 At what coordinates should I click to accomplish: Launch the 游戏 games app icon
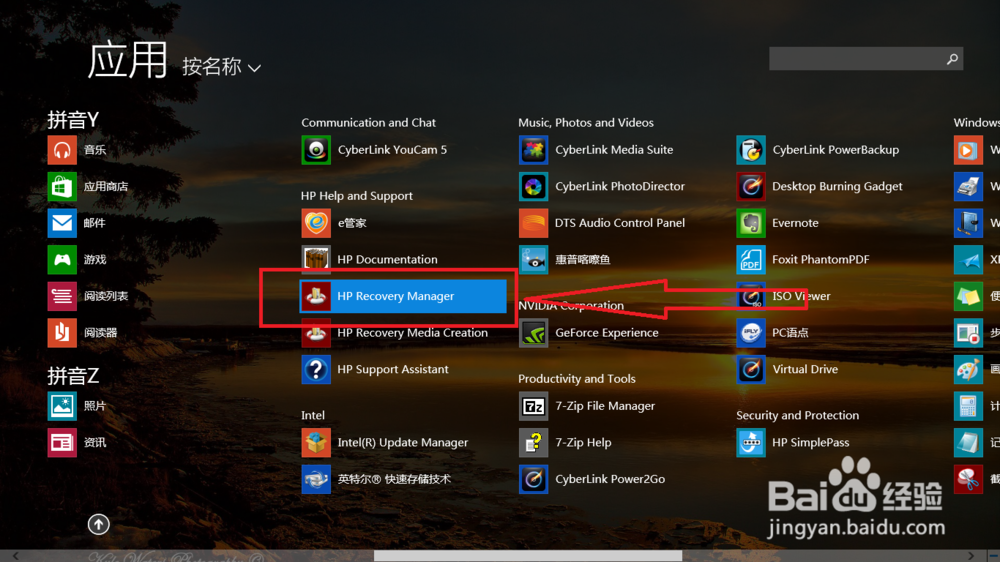click(x=62, y=260)
